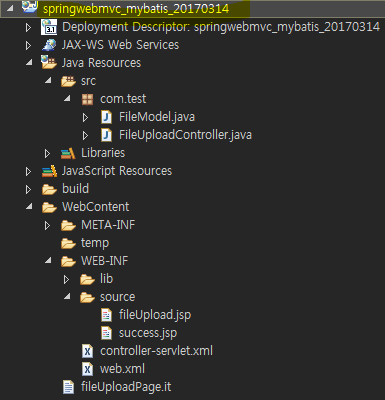Expand the Libraries node
The image size is (385, 400).
pos(47,153)
